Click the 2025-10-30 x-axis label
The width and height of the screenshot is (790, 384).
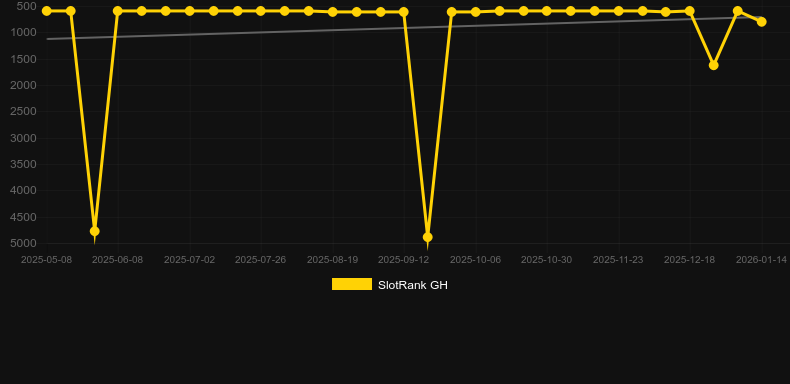tap(547, 260)
